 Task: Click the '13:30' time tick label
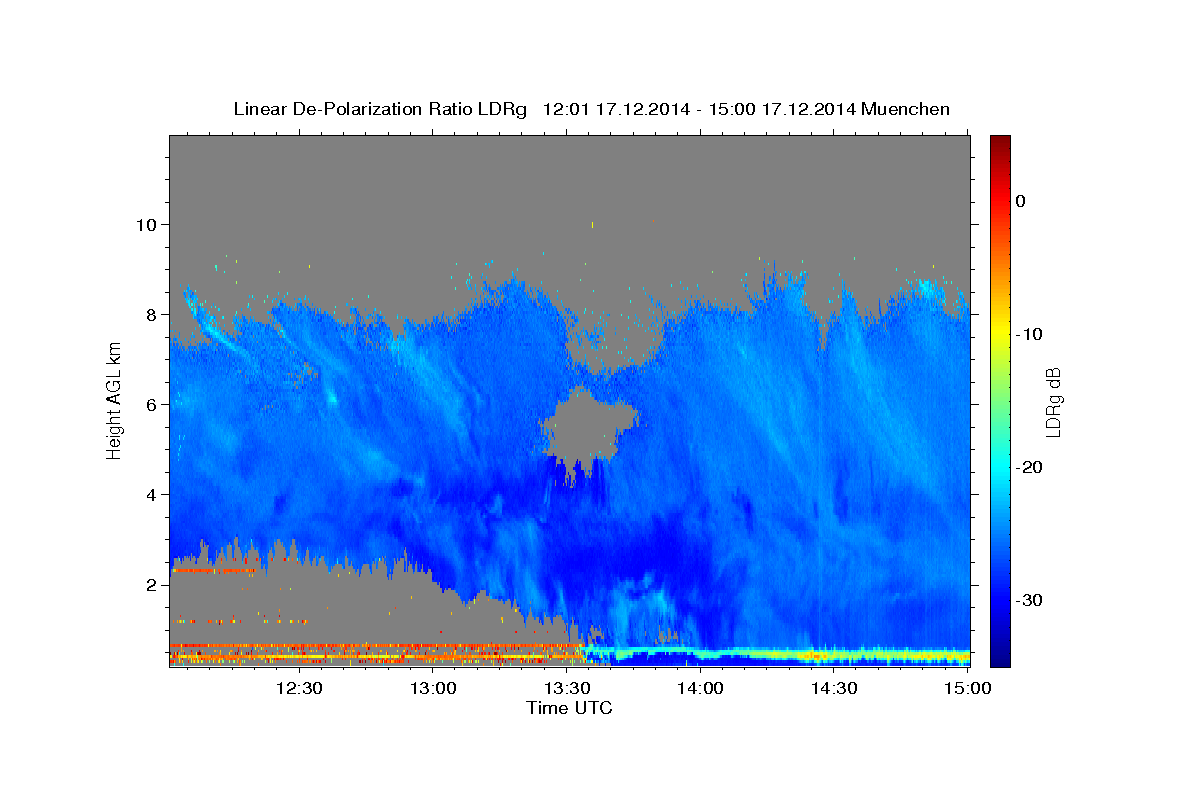pos(567,688)
